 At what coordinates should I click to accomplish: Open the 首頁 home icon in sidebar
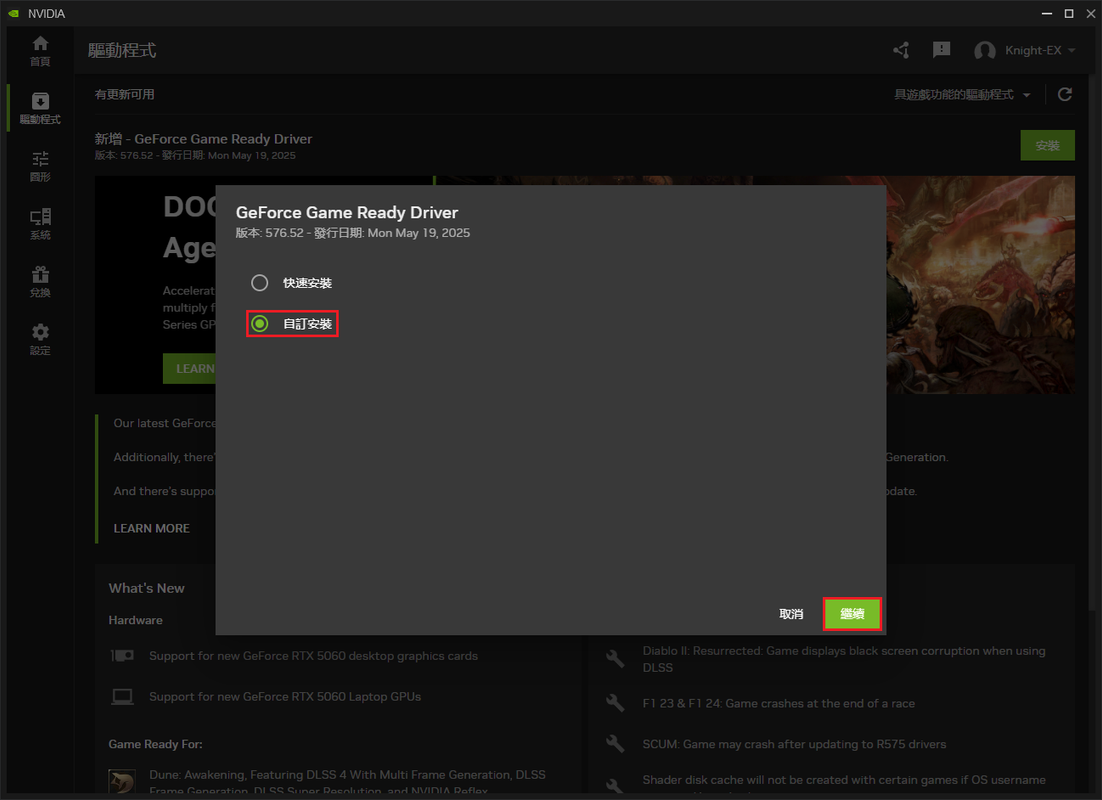pos(40,44)
